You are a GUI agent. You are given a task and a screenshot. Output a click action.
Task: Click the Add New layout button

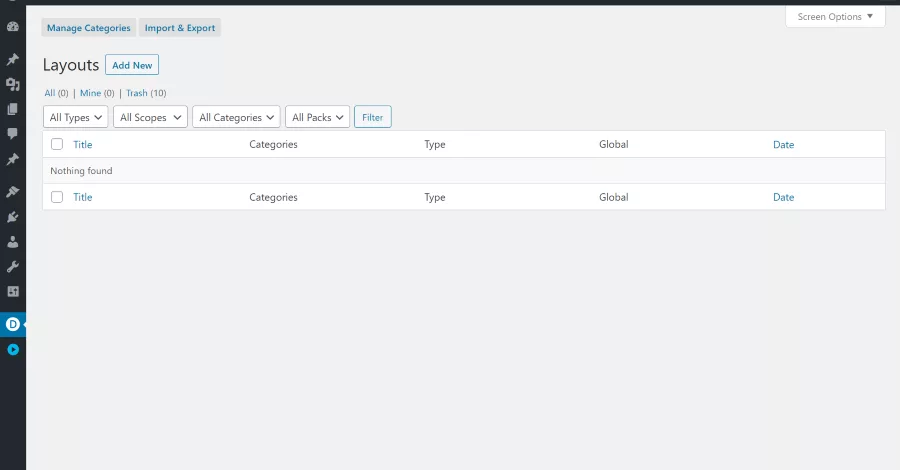132,65
